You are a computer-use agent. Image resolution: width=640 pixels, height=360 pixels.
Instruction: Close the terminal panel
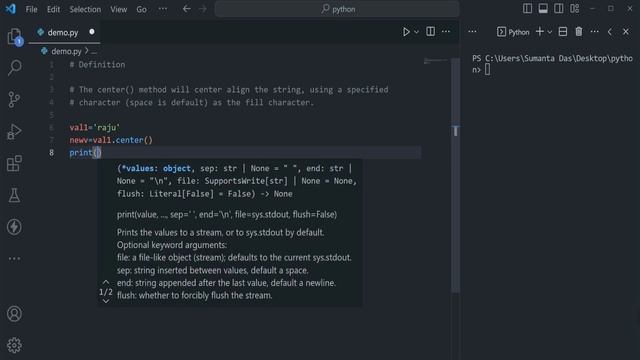click(x=626, y=31)
